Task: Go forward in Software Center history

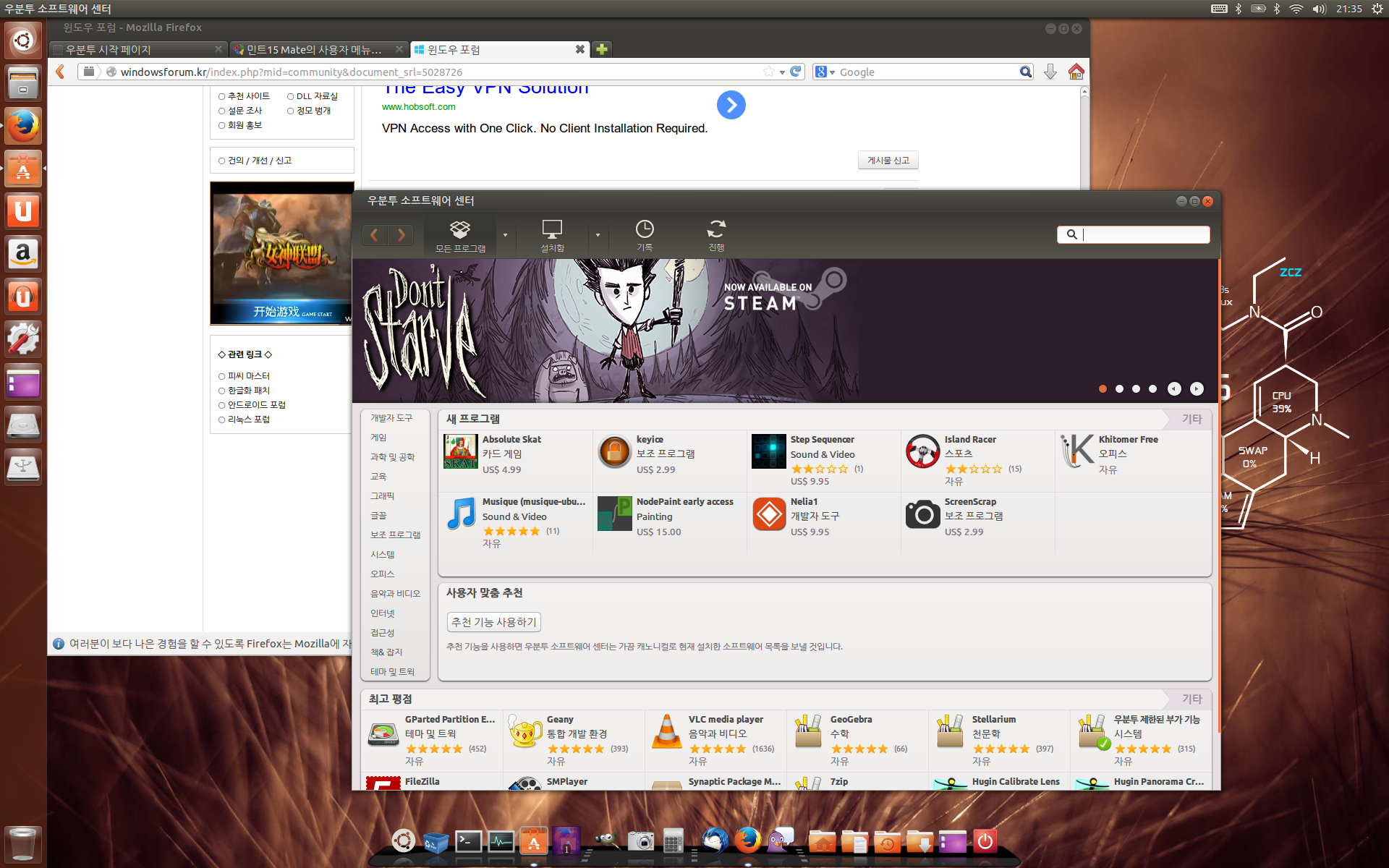Action: pos(401,234)
